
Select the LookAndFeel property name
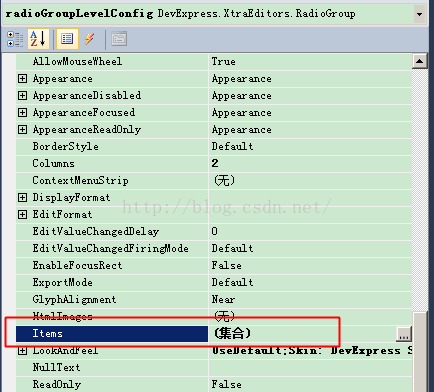tap(65, 351)
